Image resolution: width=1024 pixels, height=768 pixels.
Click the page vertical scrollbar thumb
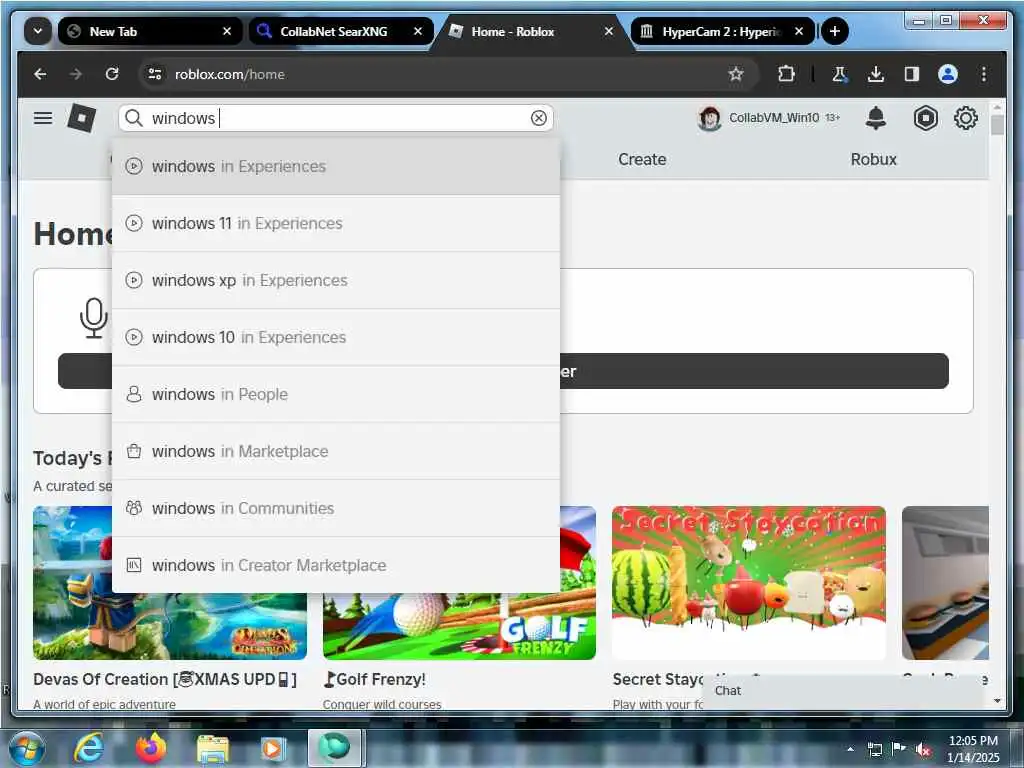tap(997, 125)
